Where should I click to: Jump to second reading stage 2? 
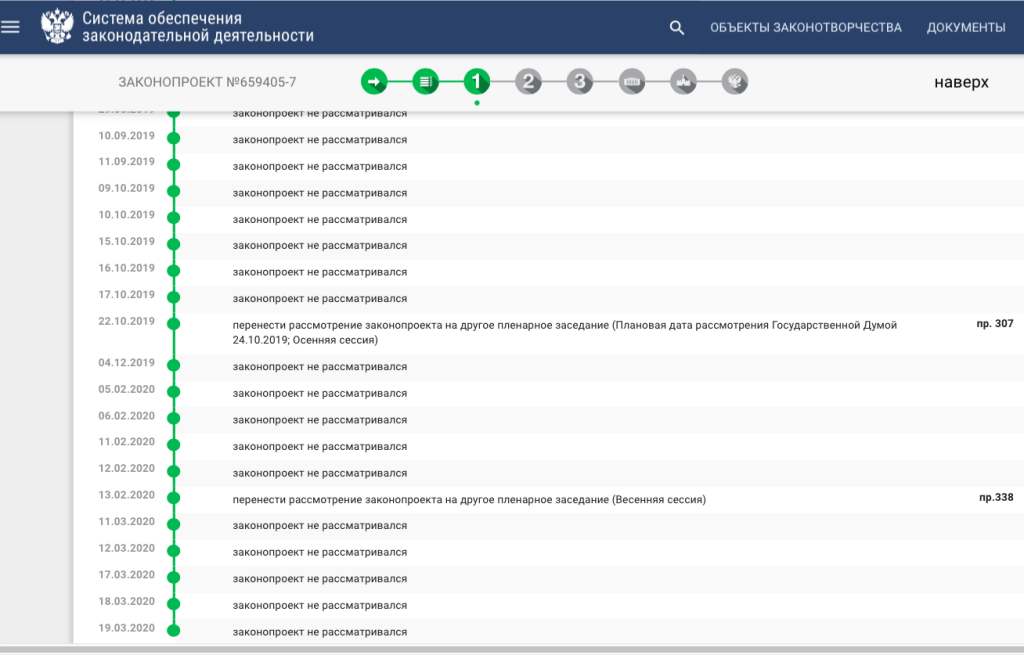pos(528,82)
